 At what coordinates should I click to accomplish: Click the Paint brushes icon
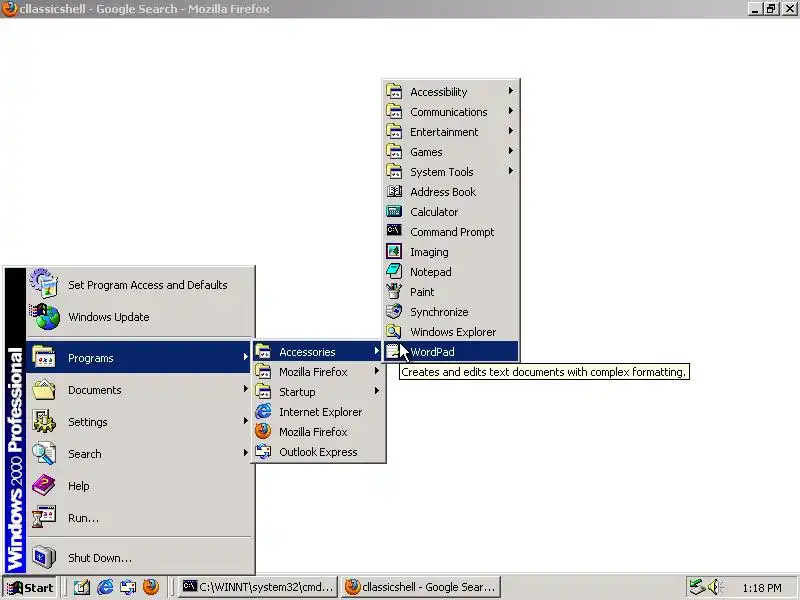click(x=393, y=291)
